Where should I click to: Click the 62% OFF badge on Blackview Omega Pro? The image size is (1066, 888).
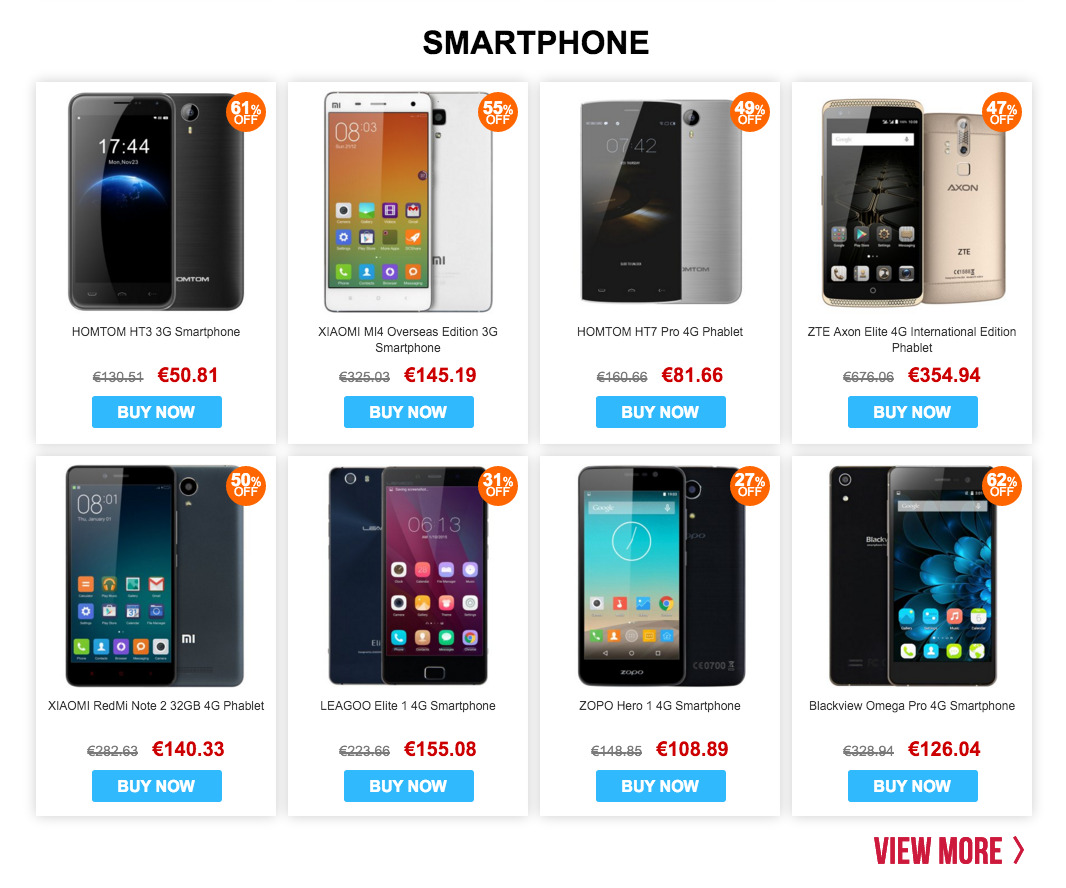click(x=1001, y=485)
